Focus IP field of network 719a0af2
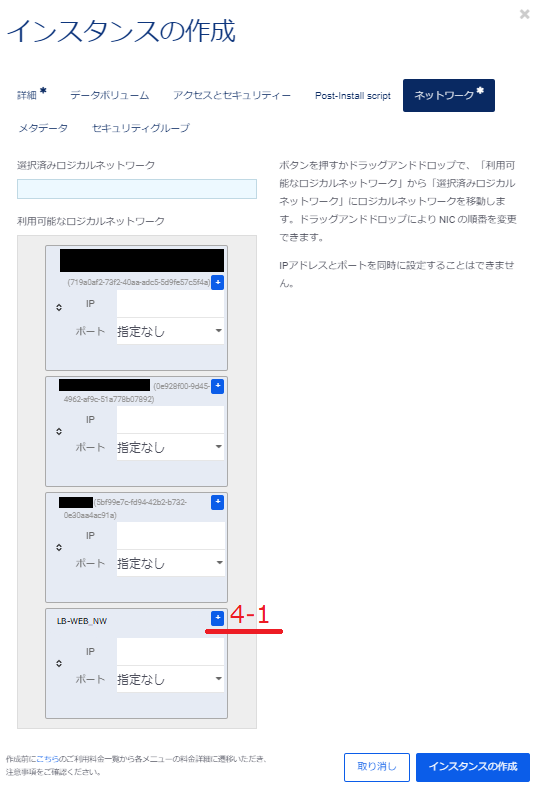The width and height of the screenshot is (539, 793). 170,303
